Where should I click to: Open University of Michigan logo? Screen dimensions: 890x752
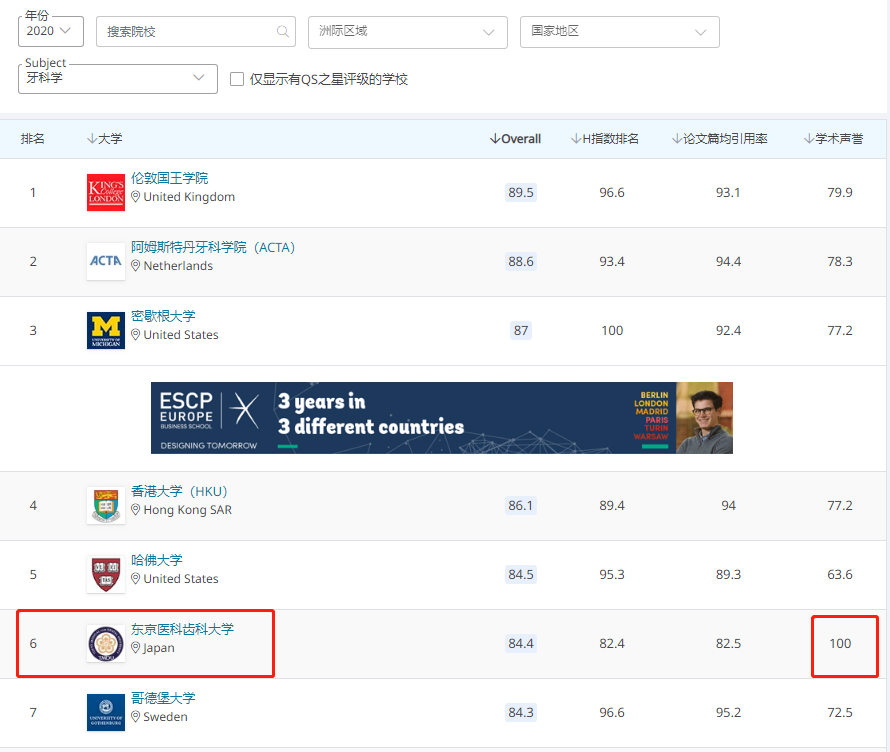click(106, 330)
